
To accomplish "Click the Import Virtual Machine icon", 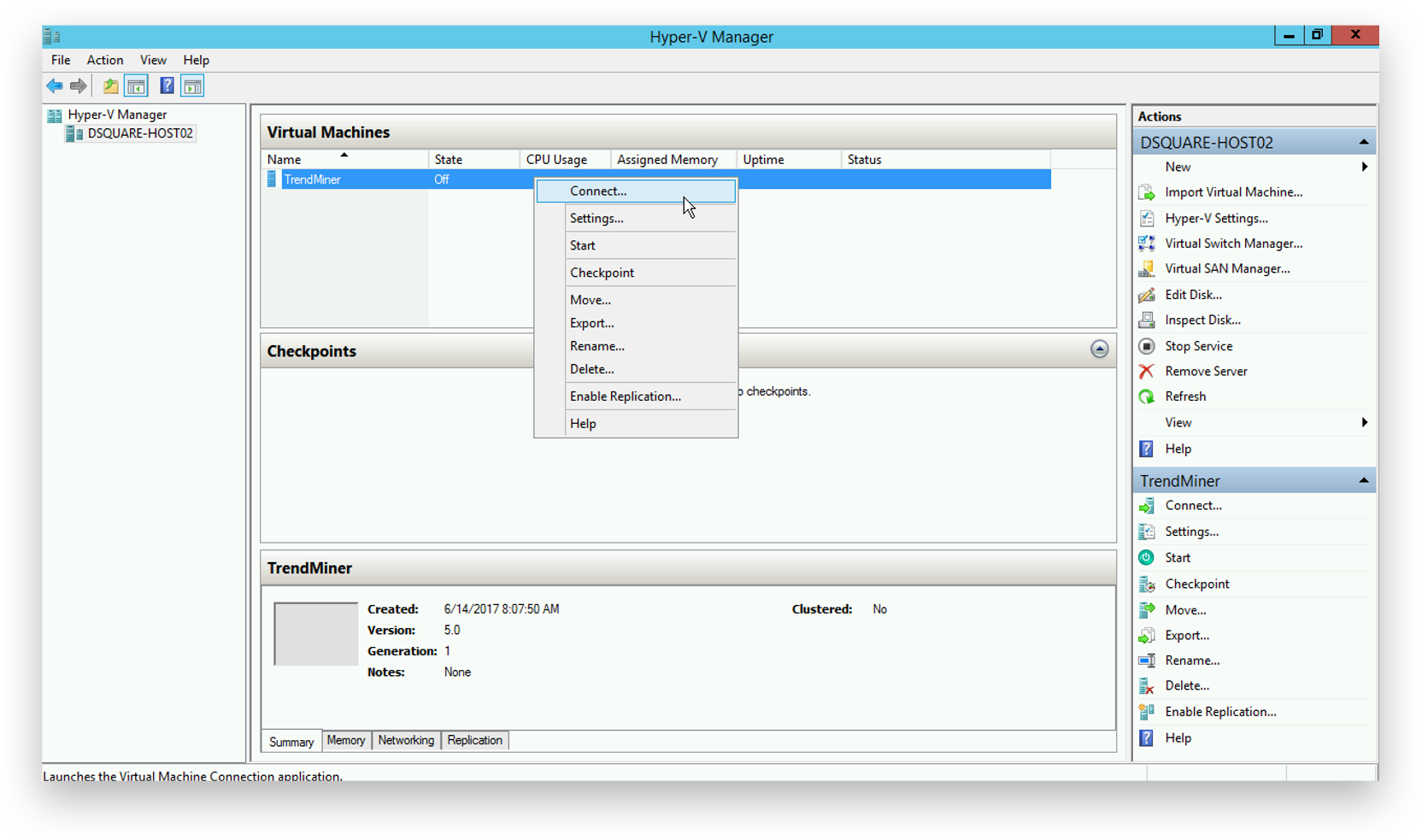I will click(1147, 192).
